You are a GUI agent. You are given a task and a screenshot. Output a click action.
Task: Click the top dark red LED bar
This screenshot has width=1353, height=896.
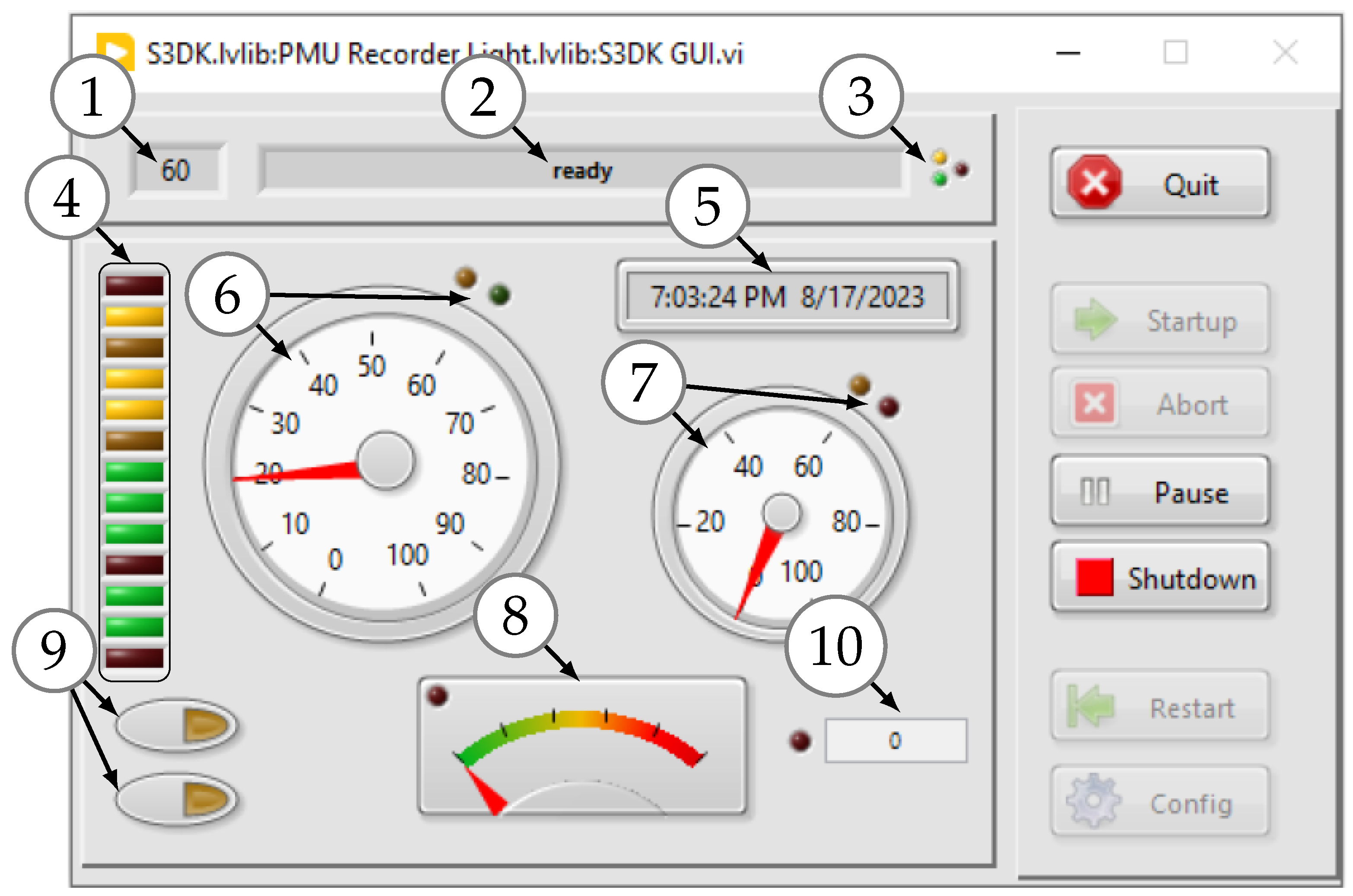(134, 286)
